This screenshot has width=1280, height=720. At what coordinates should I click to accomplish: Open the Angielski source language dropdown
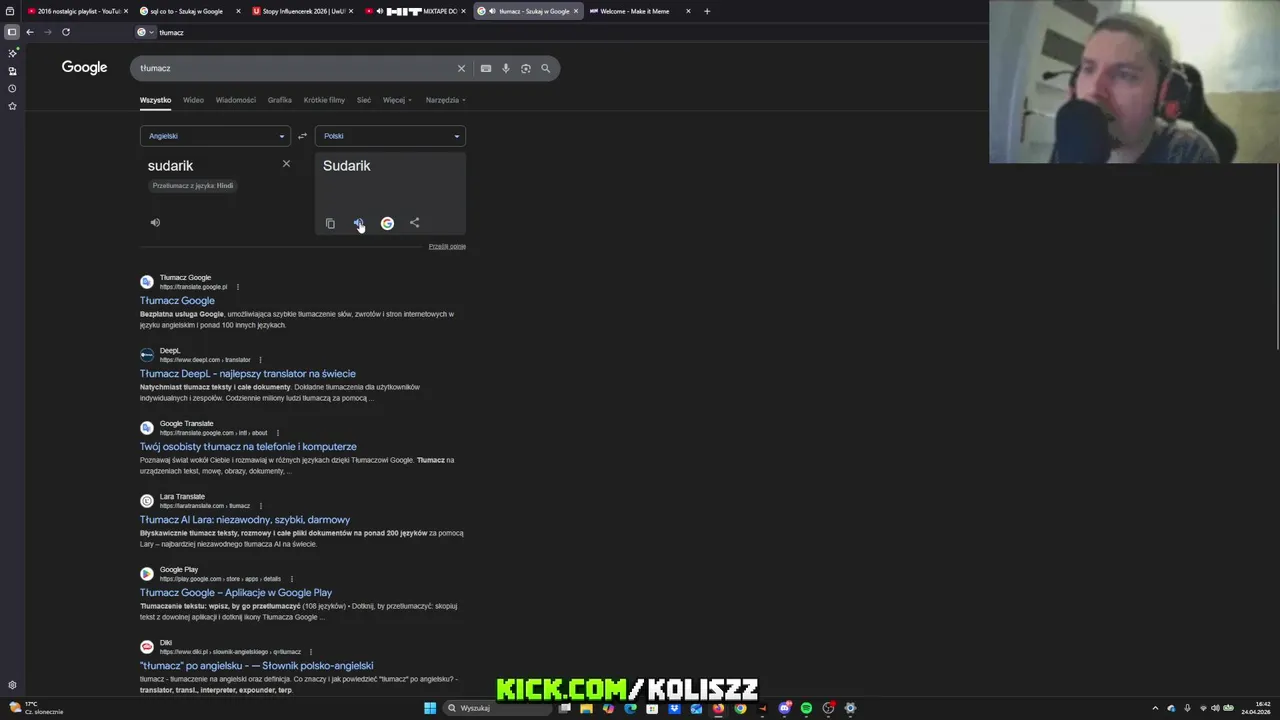pyautogui.click(x=215, y=136)
